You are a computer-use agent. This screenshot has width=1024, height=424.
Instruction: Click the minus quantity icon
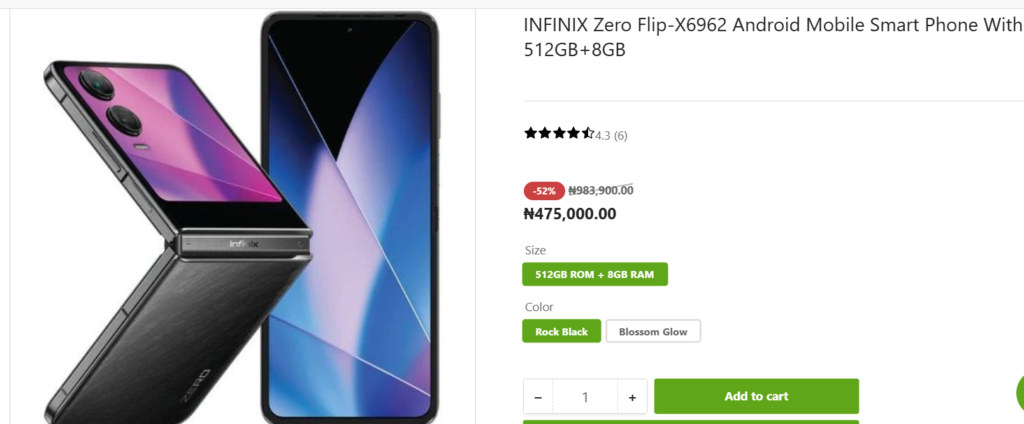coord(538,397)
